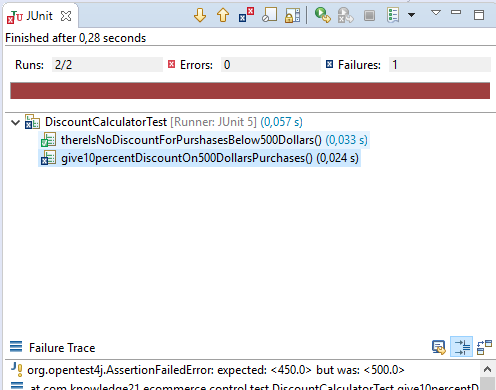Open test run history icon
The width and height of the screenshot is (496, 390).
(393, 15)
